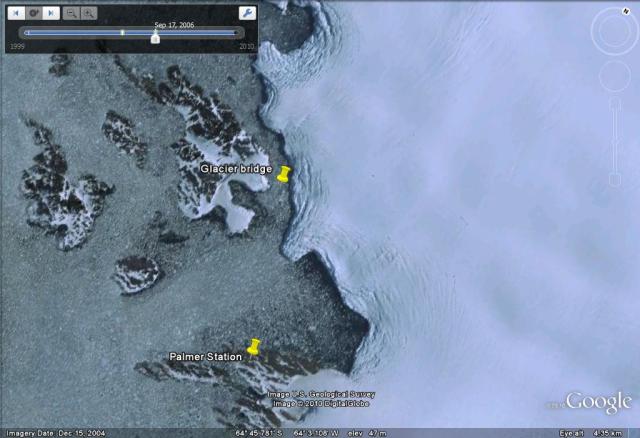Click the Glacier bridge placemark label

click(235, 169)
